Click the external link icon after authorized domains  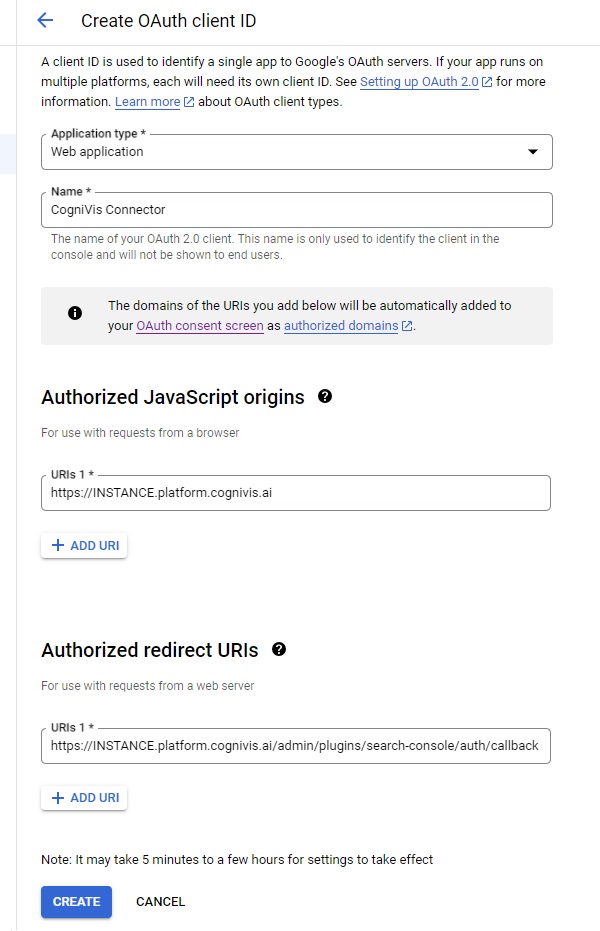click(x=407, y=326)
